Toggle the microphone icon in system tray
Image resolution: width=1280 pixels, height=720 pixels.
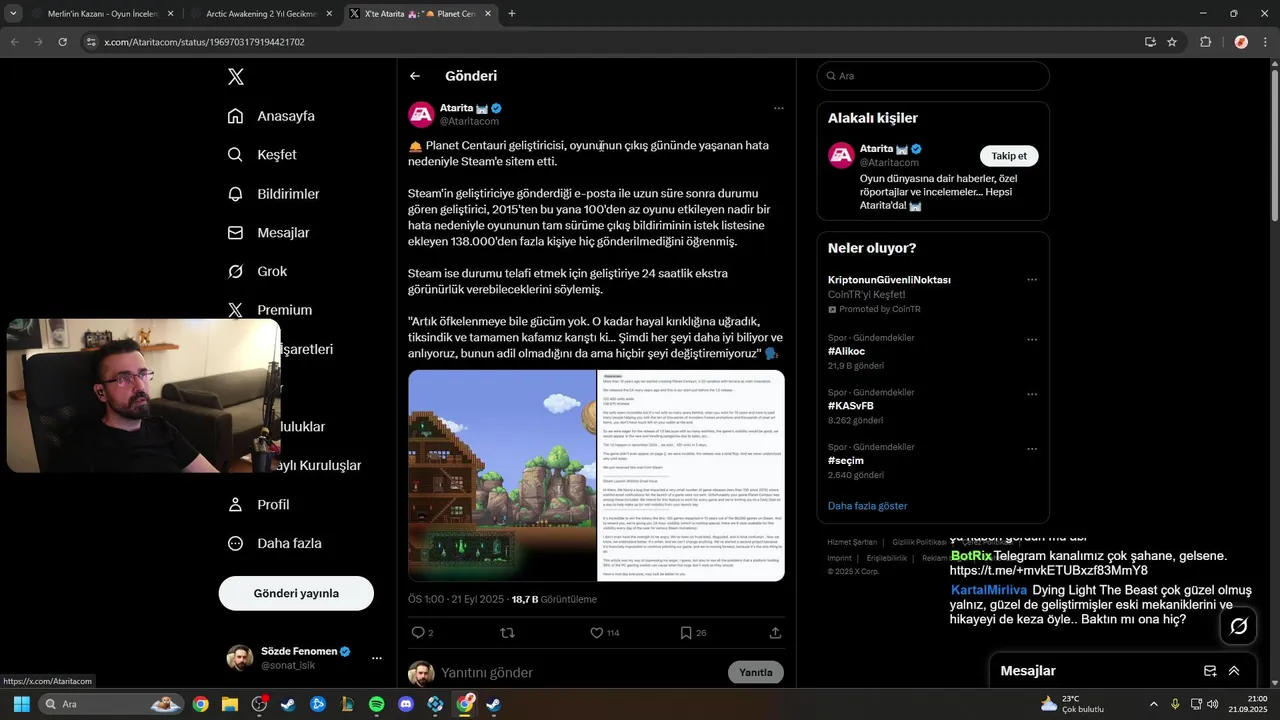pos(1175,704)
